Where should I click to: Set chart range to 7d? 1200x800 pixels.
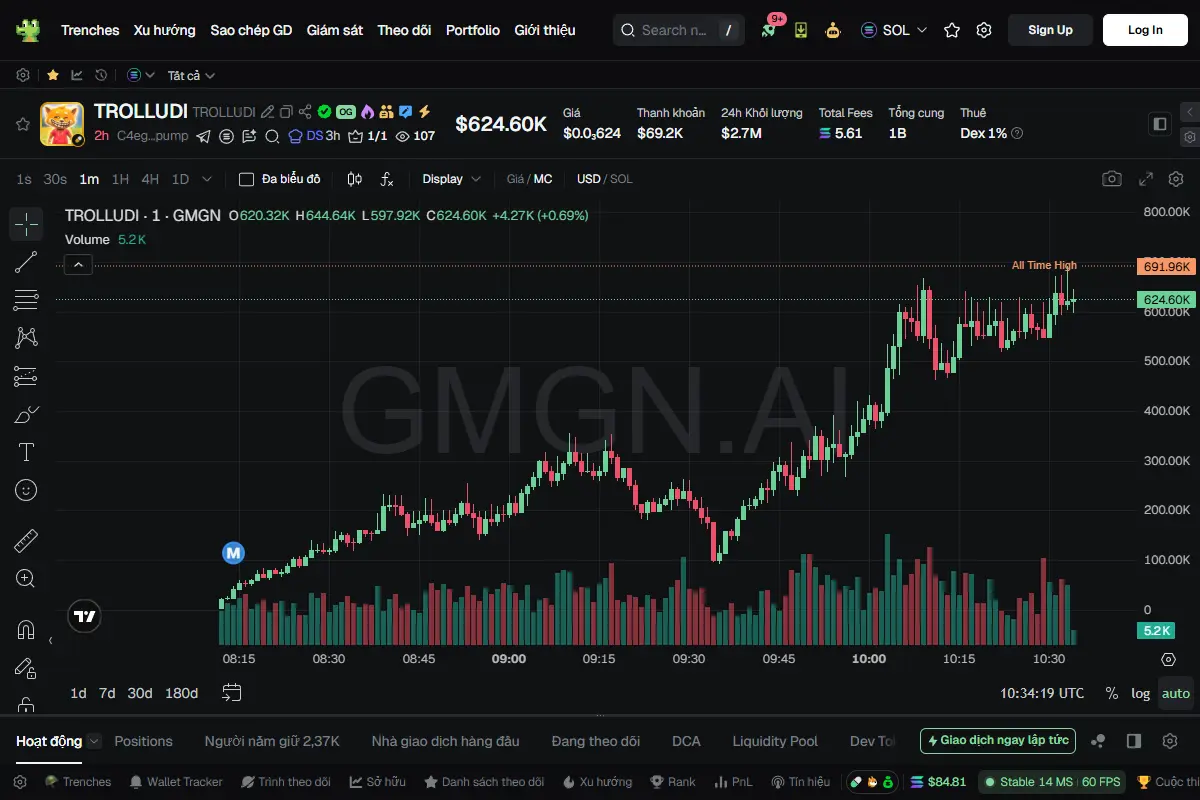[107, 693]
